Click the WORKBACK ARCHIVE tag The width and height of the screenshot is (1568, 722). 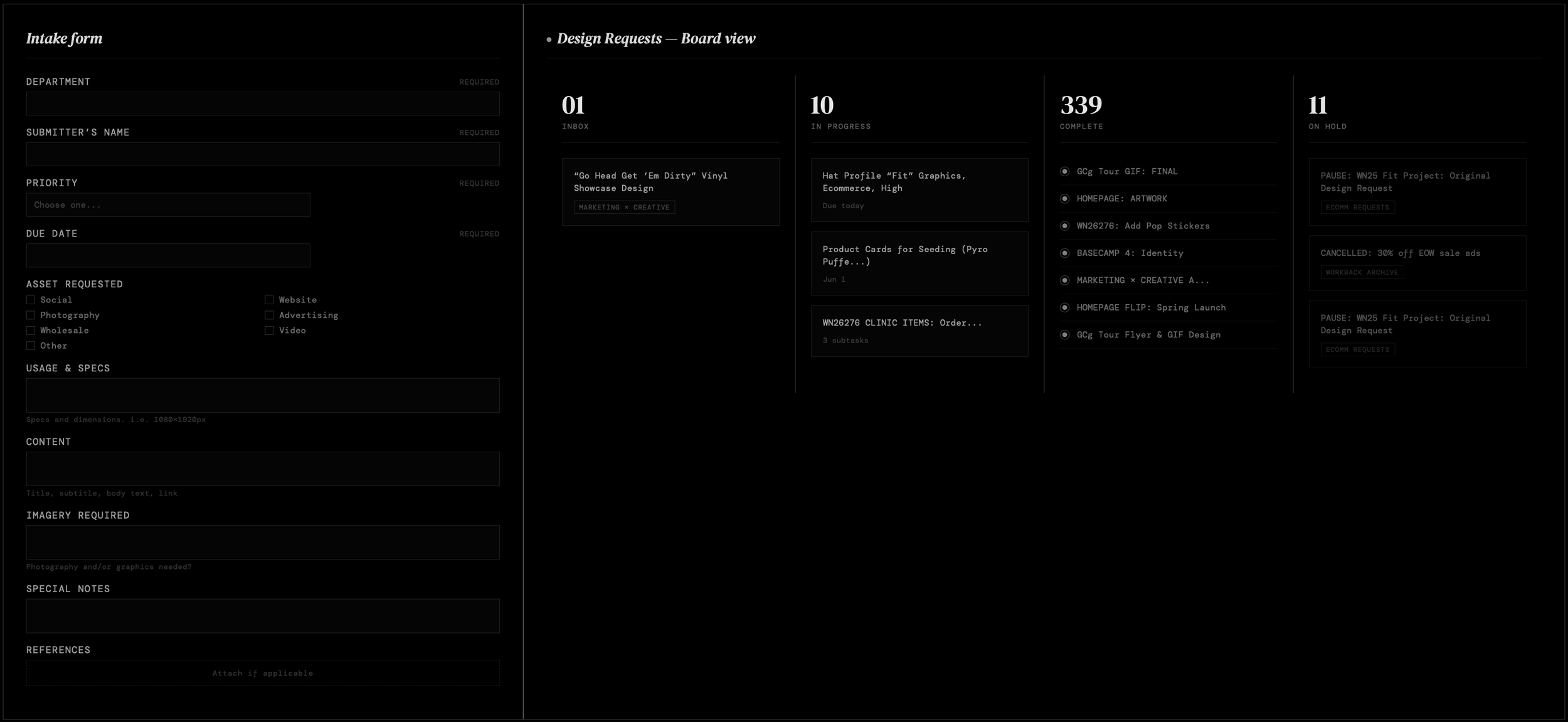pyautogui.click(x=1362, y=272)
